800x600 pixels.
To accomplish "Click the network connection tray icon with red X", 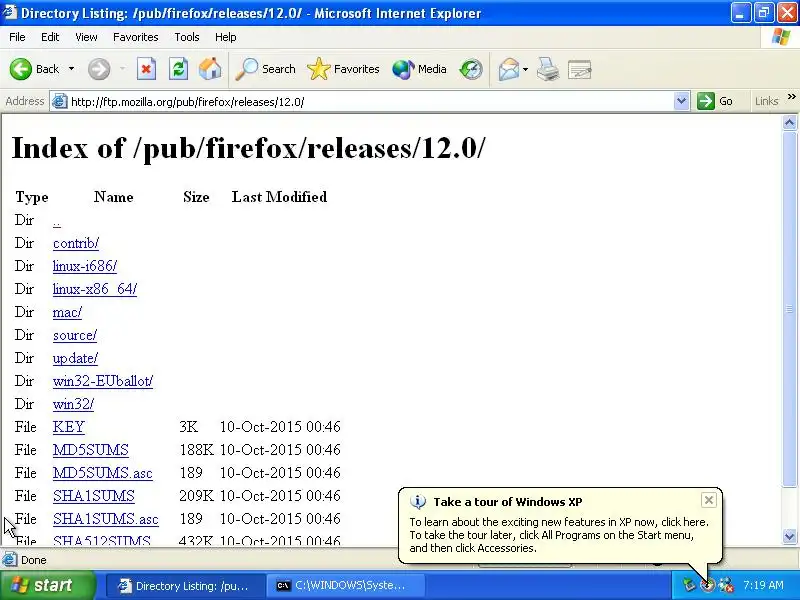I will 726,585.
